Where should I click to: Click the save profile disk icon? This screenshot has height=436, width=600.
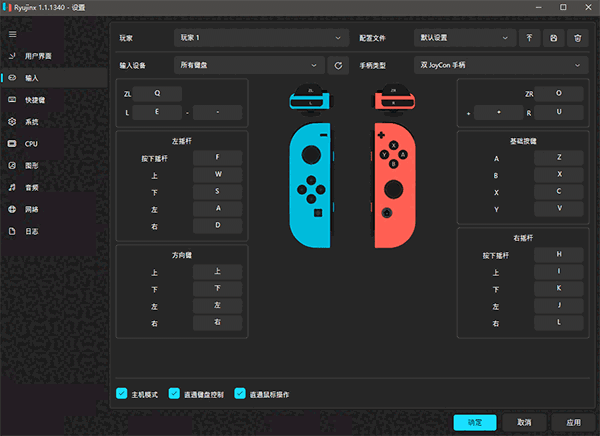[x=553, y=38]
